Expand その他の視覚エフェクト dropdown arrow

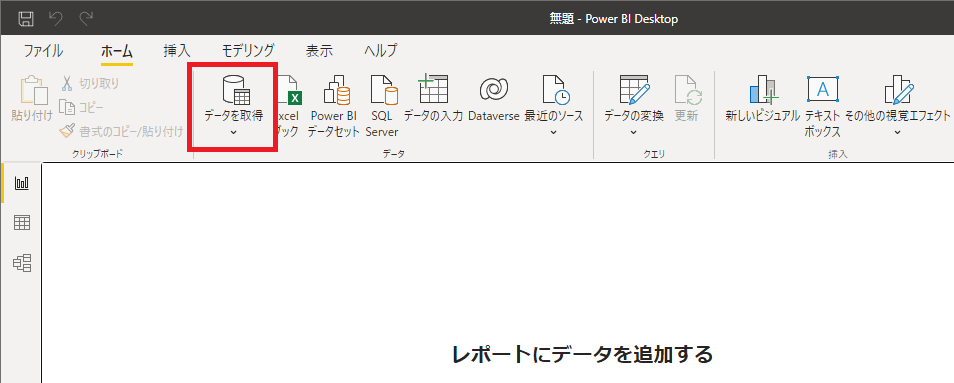pyautogui.click(x=897, y=132)
